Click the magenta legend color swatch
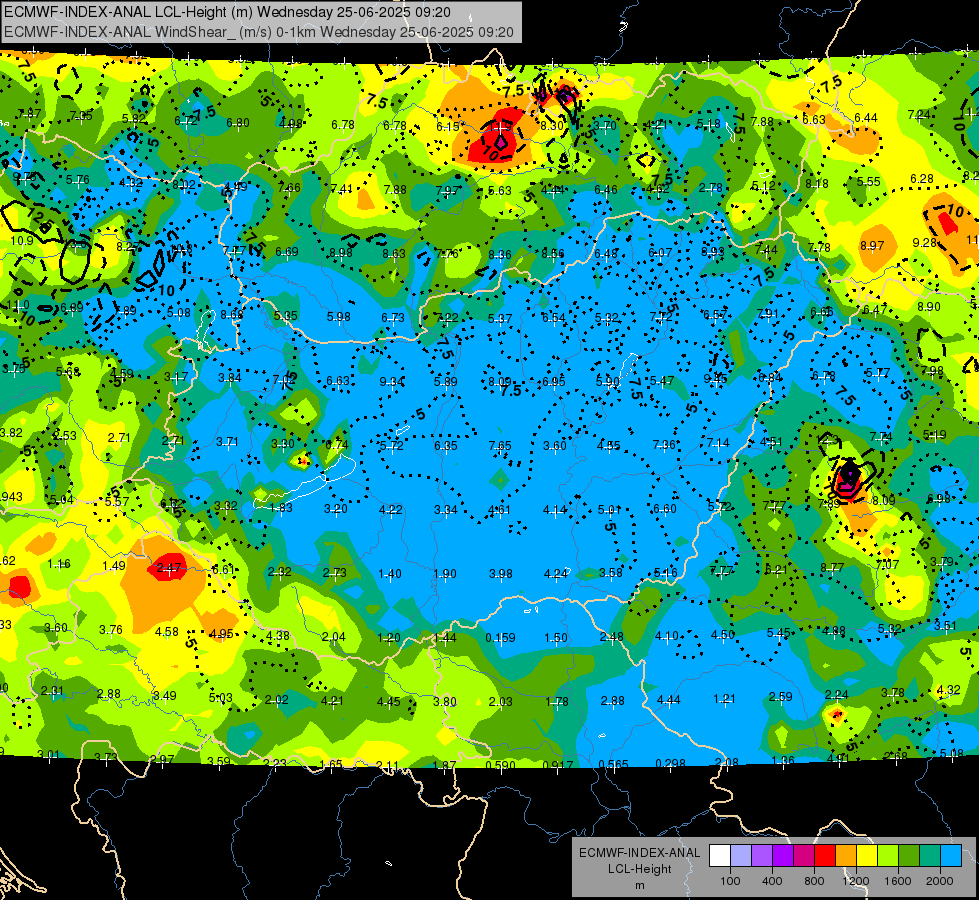The width and height of the screenshot is (979, 900). pyautogui.click(x=804, y=856)
